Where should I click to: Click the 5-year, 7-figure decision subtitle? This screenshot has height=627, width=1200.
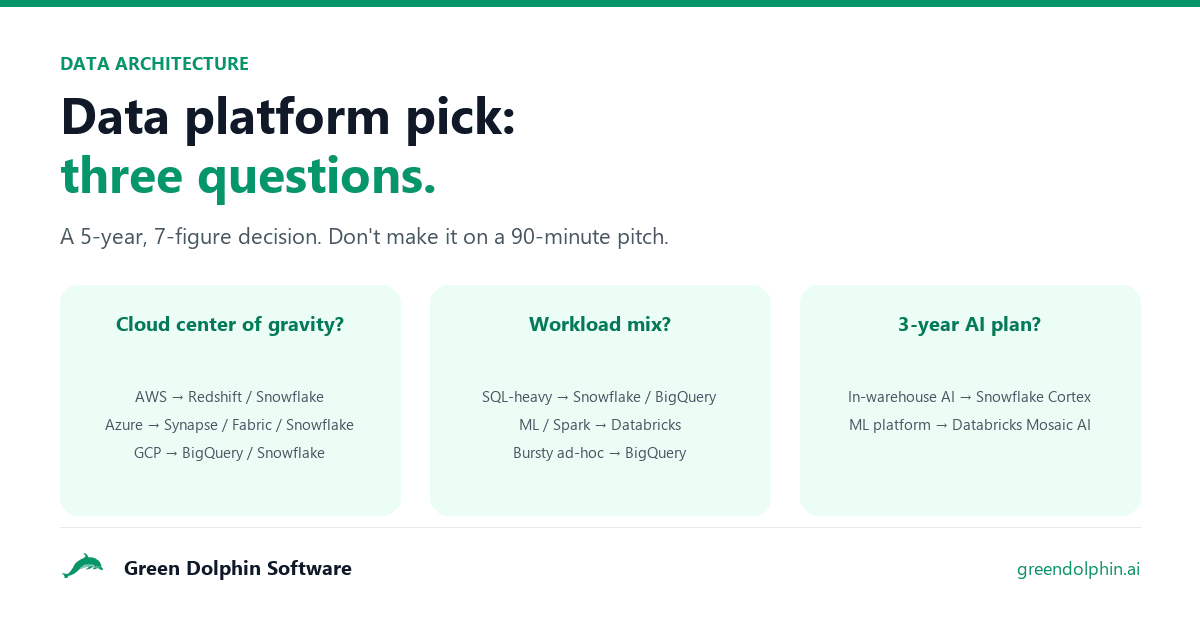pos(364,237)
